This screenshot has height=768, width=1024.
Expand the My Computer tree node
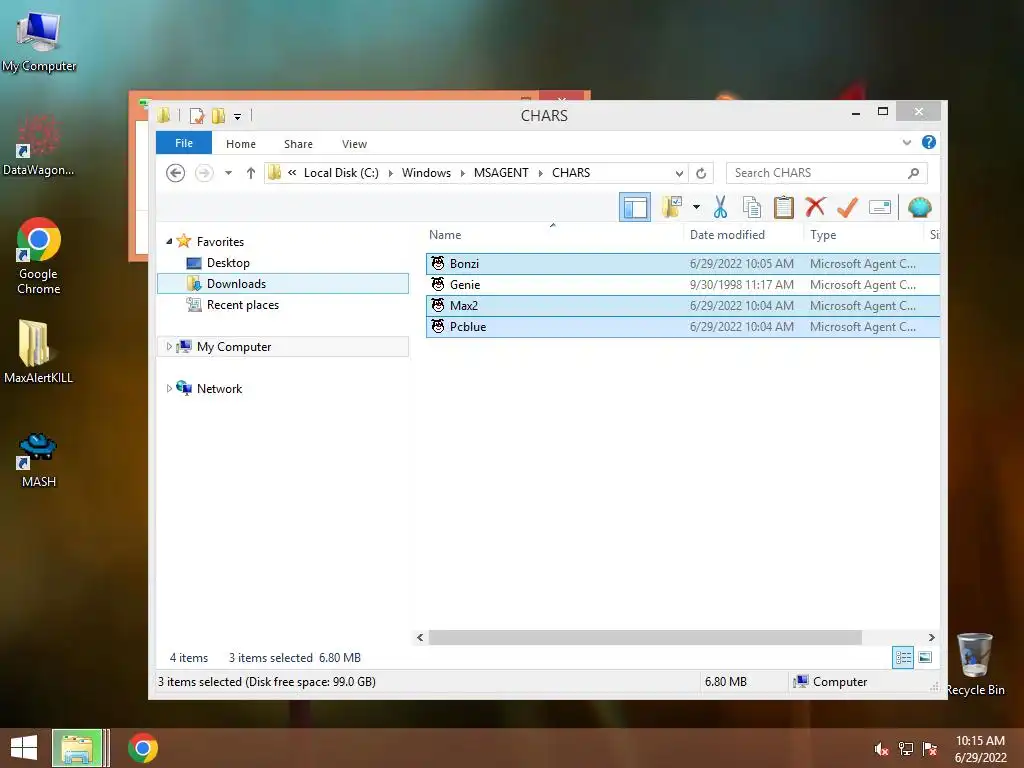169,347
